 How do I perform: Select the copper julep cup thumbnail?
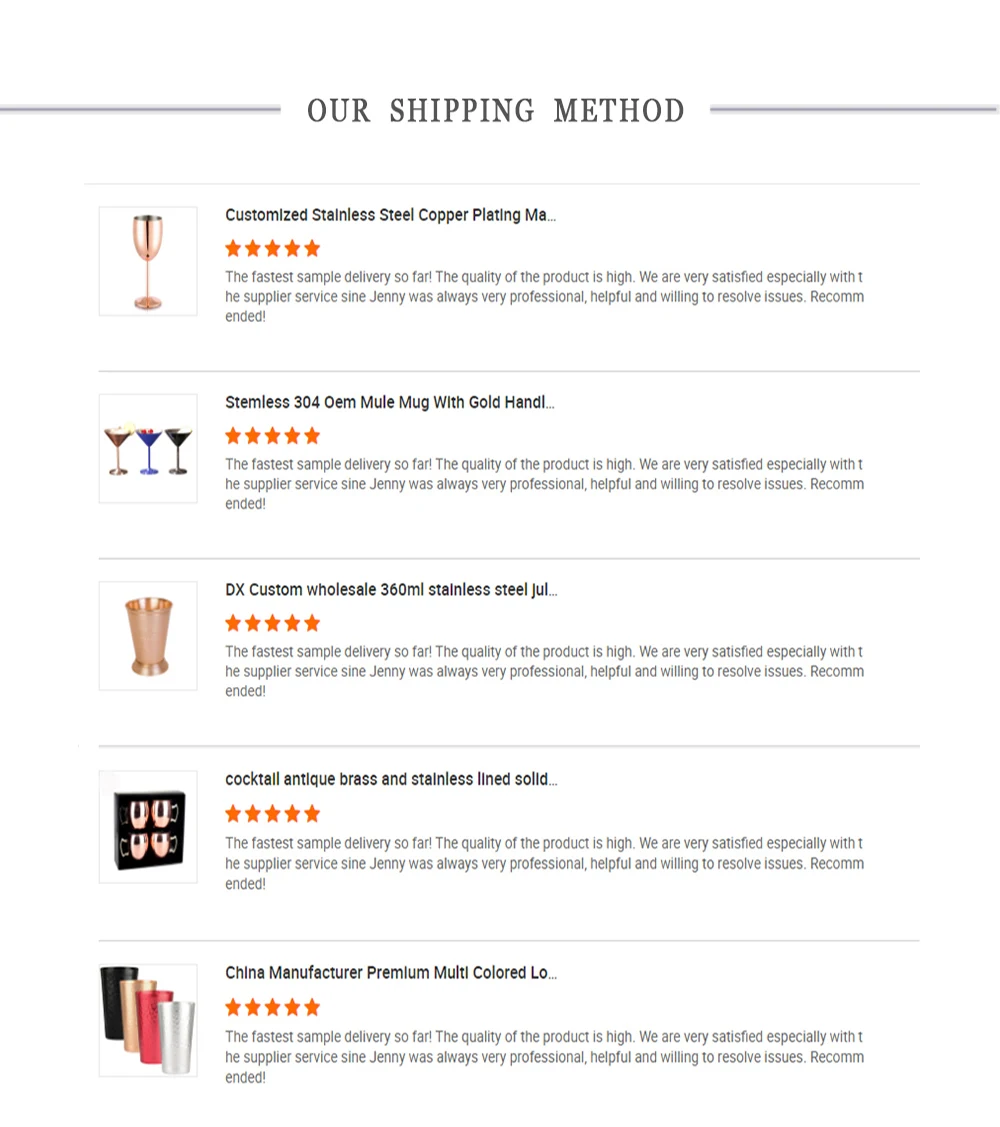pos(148,636)
